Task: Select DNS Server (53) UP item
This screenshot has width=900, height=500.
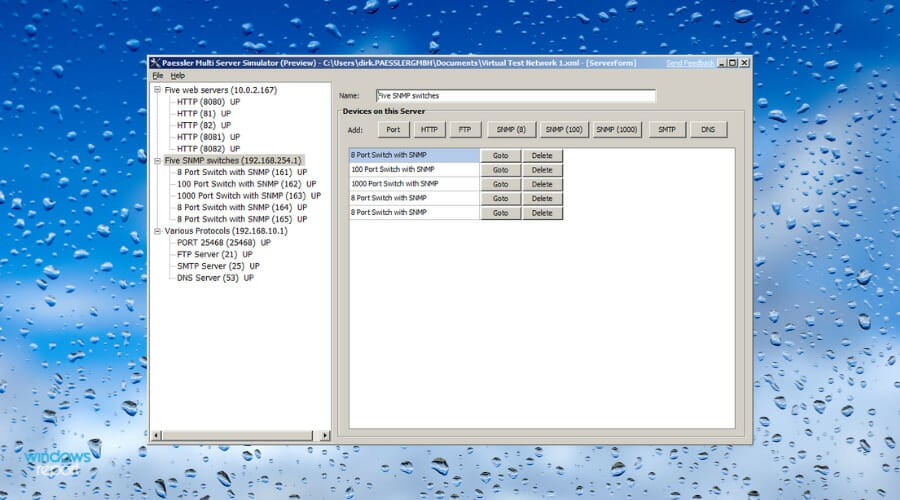Action: [x=215, y=278]
